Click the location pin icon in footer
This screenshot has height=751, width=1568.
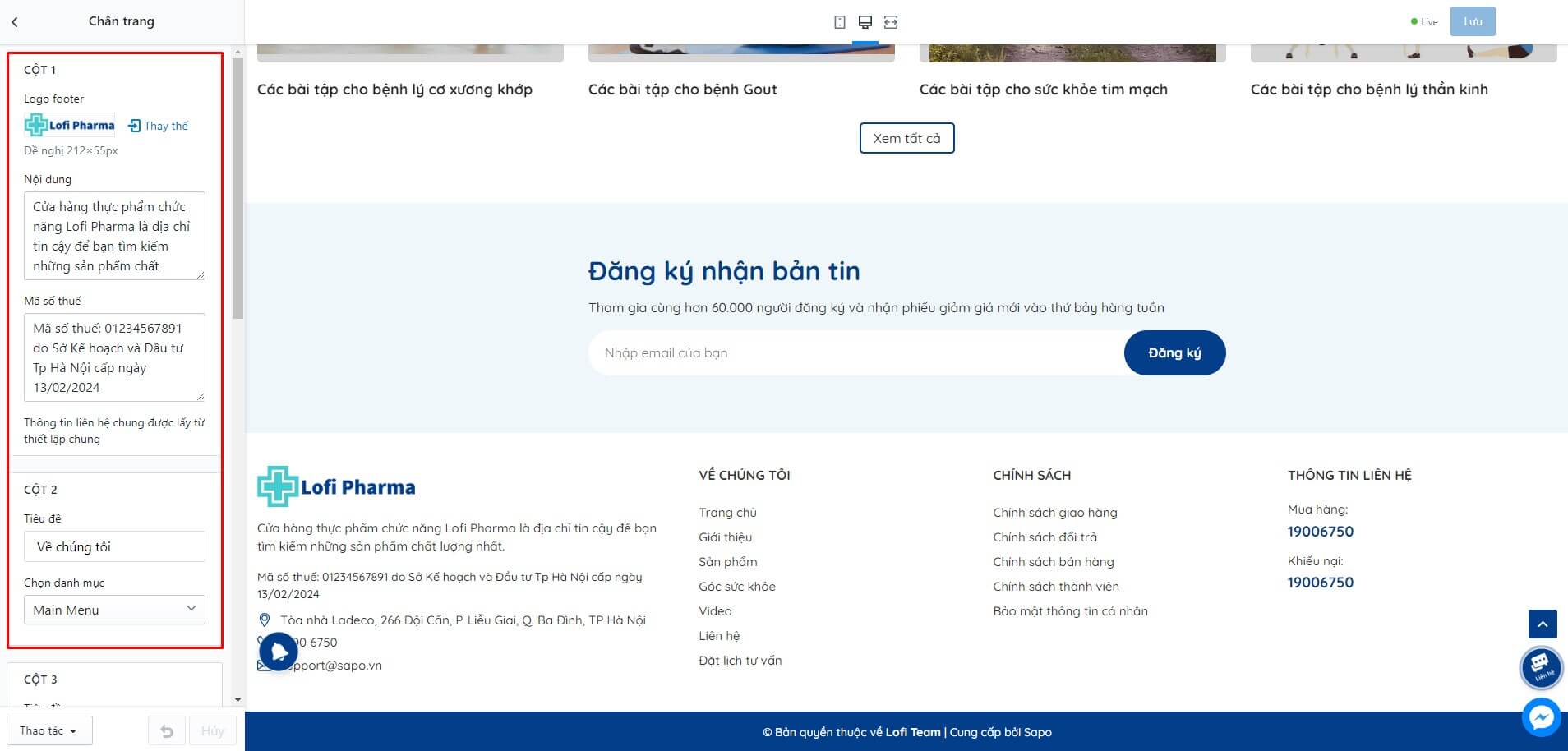[x=265, y=620]
